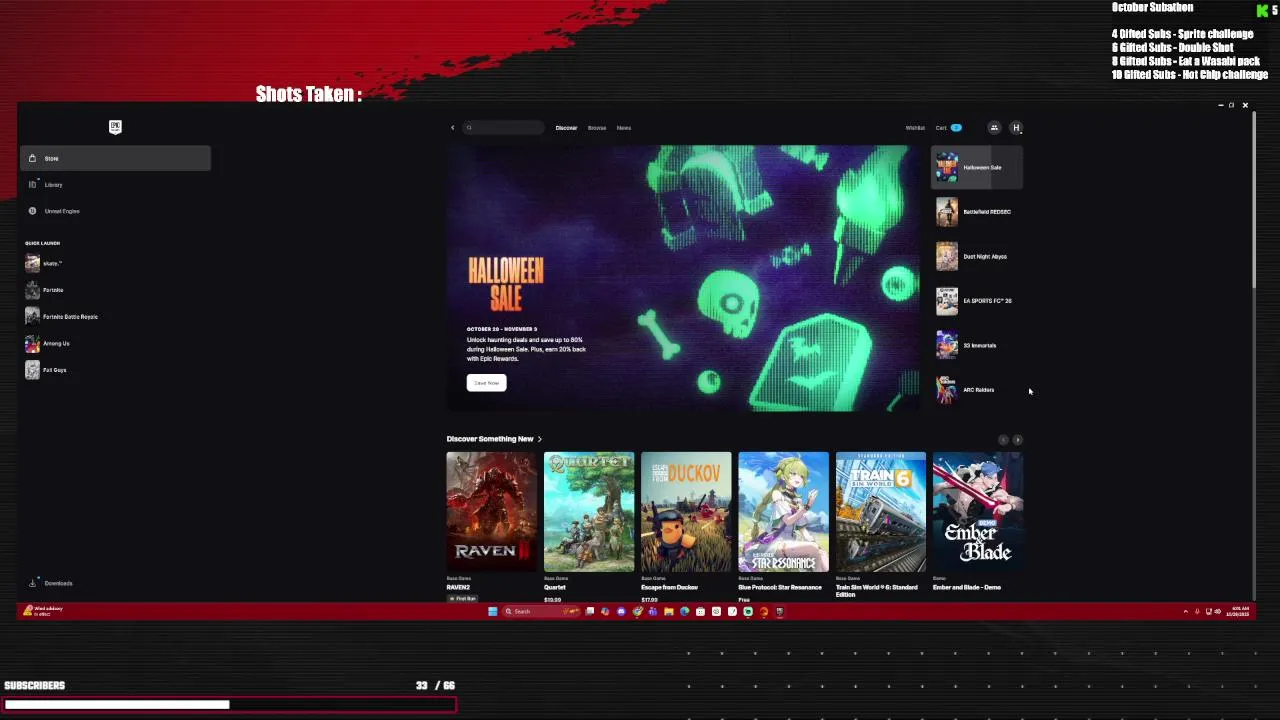The image size is (1280, 720).
Task: Click the taskbar clock and date
Action: point(1240,611)
